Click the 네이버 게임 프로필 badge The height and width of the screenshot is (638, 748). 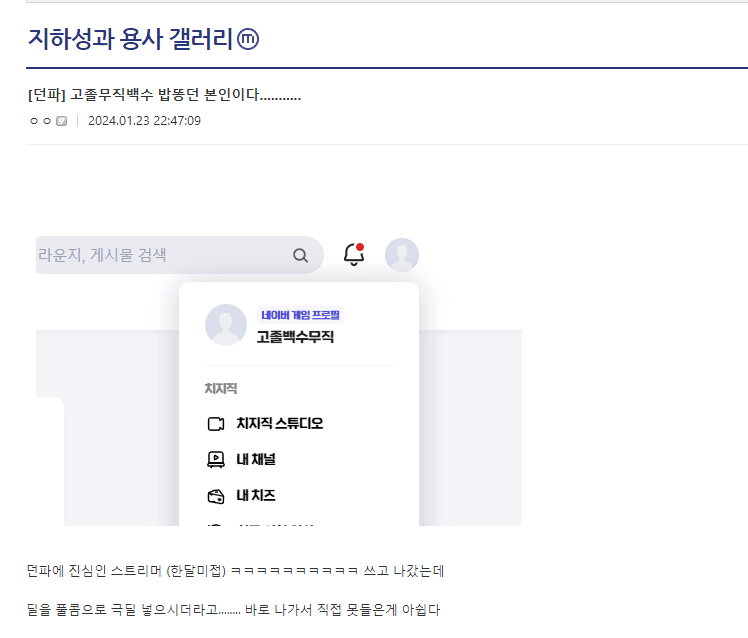300,315
